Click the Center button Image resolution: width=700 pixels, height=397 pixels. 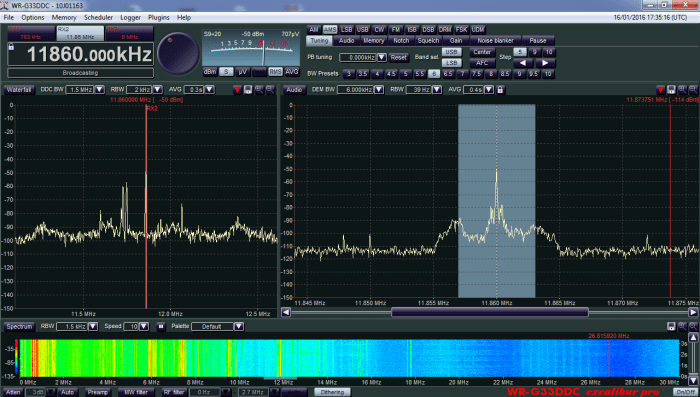[482, 52]
